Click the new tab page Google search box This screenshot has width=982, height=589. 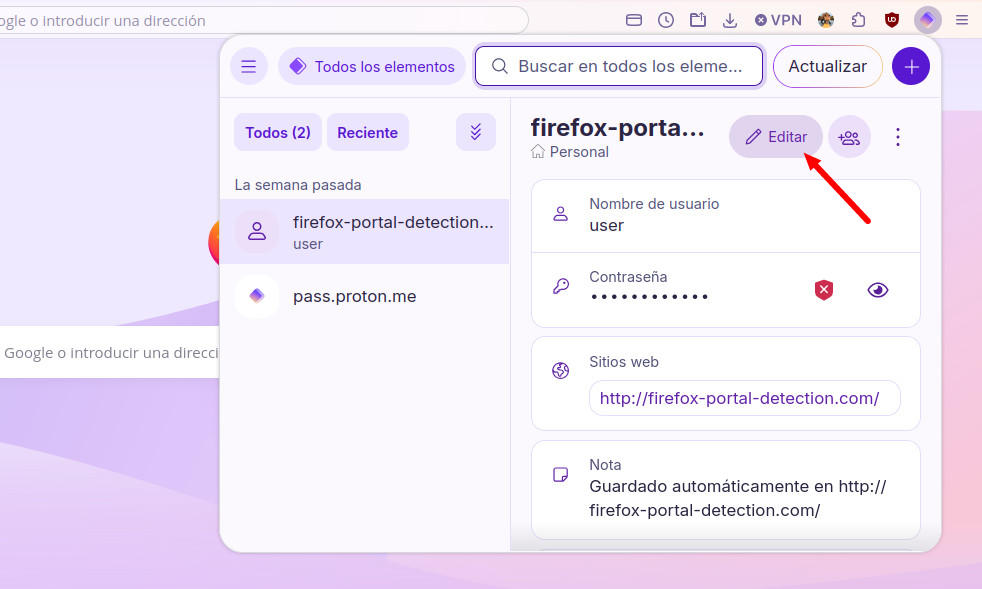click(110, 352)
